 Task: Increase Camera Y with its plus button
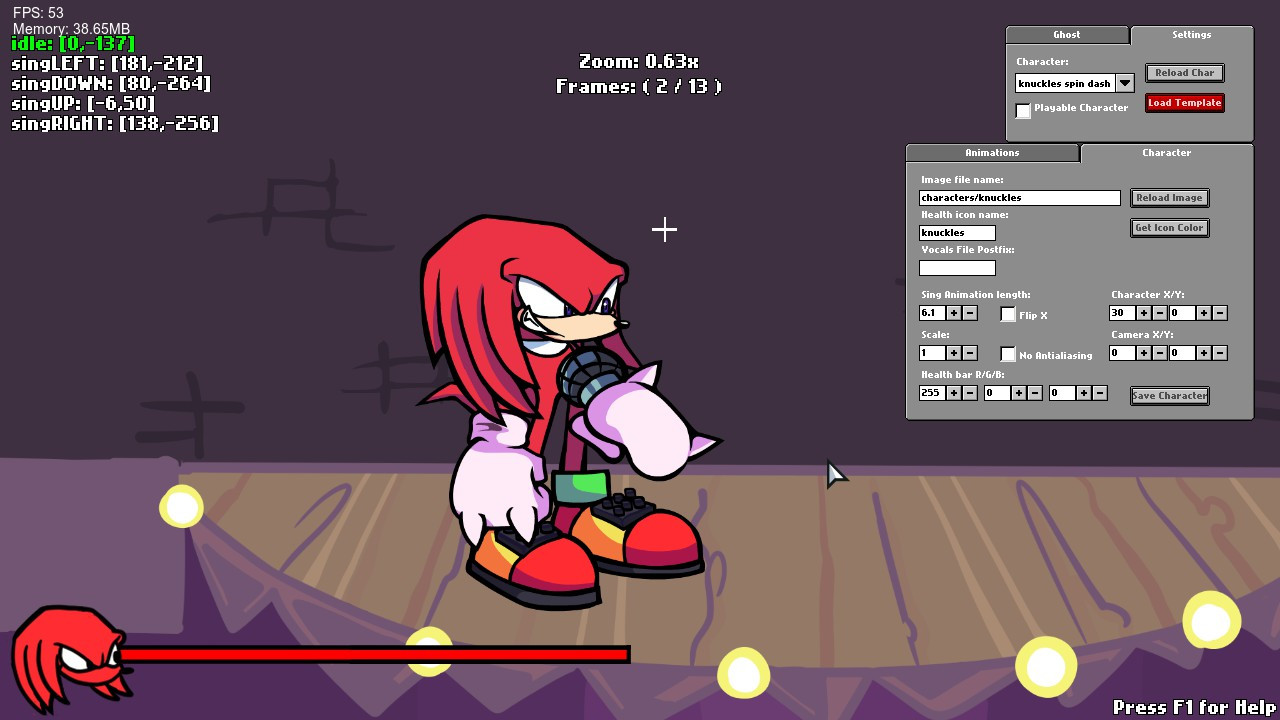pos(1204,353)
